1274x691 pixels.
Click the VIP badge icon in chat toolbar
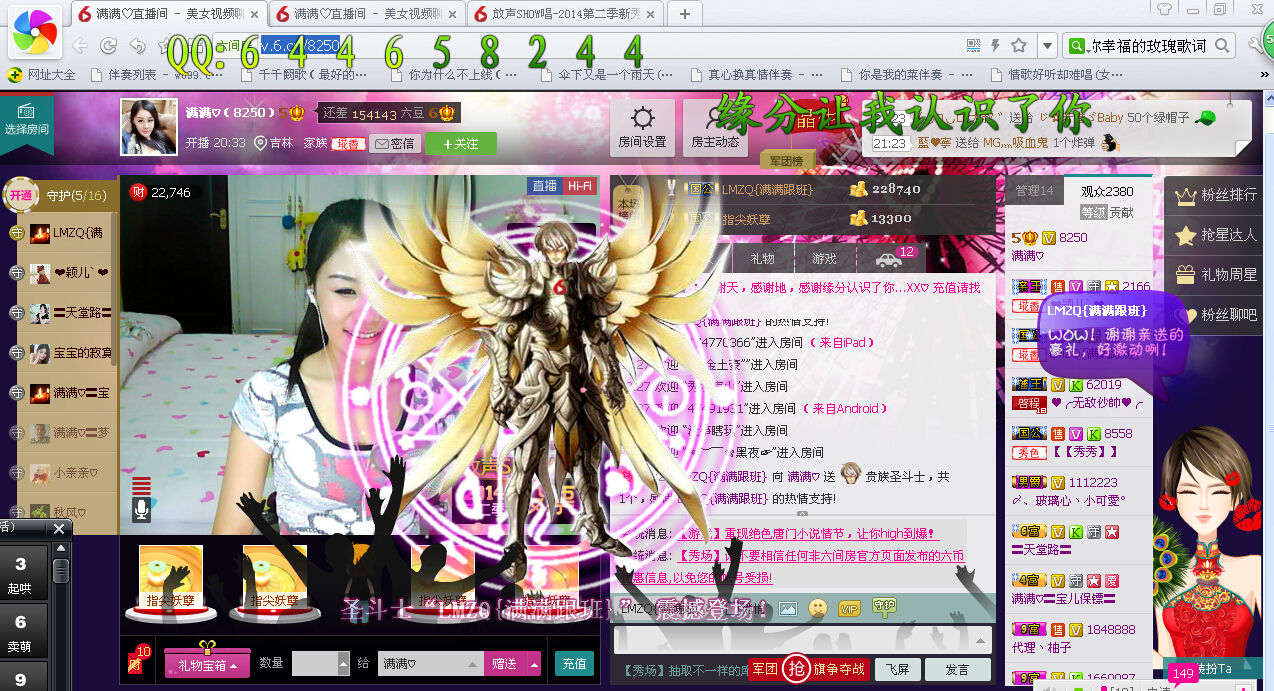(849, 608)
